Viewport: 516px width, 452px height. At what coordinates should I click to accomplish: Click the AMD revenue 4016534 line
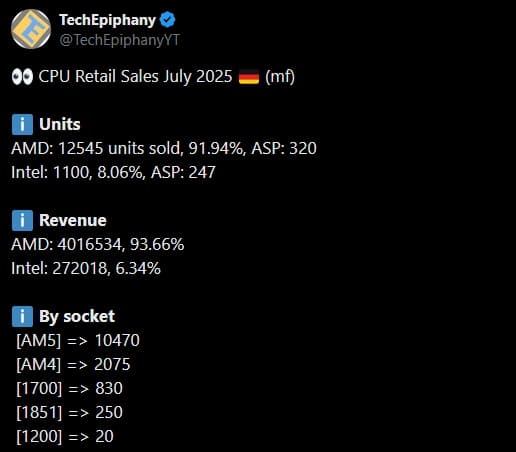pyautogui.click(x=97, y=244)
